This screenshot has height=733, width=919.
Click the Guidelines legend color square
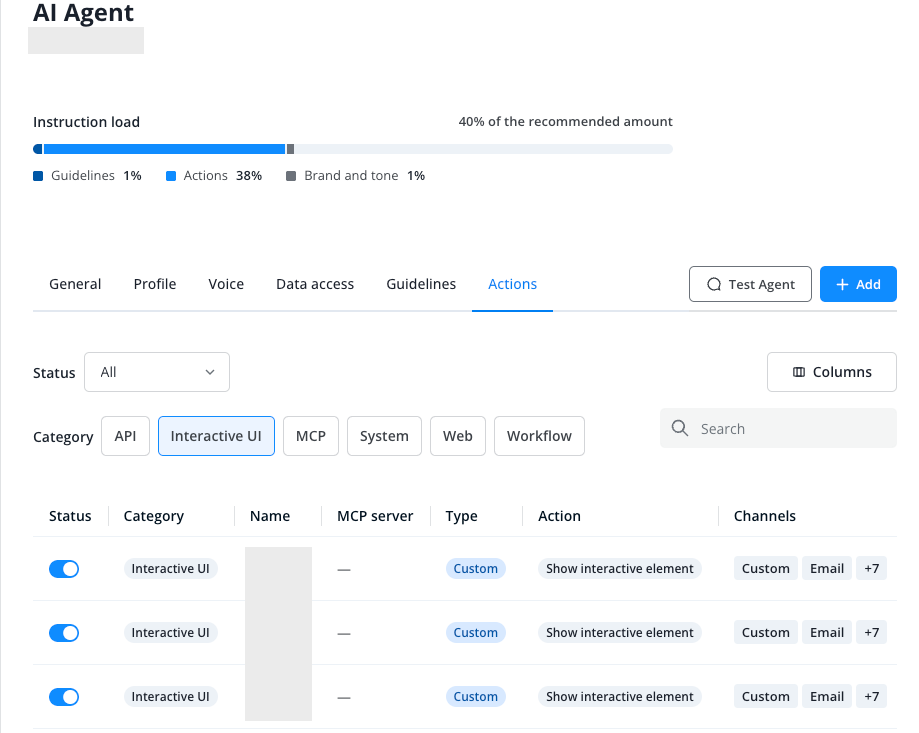[38, 176]
